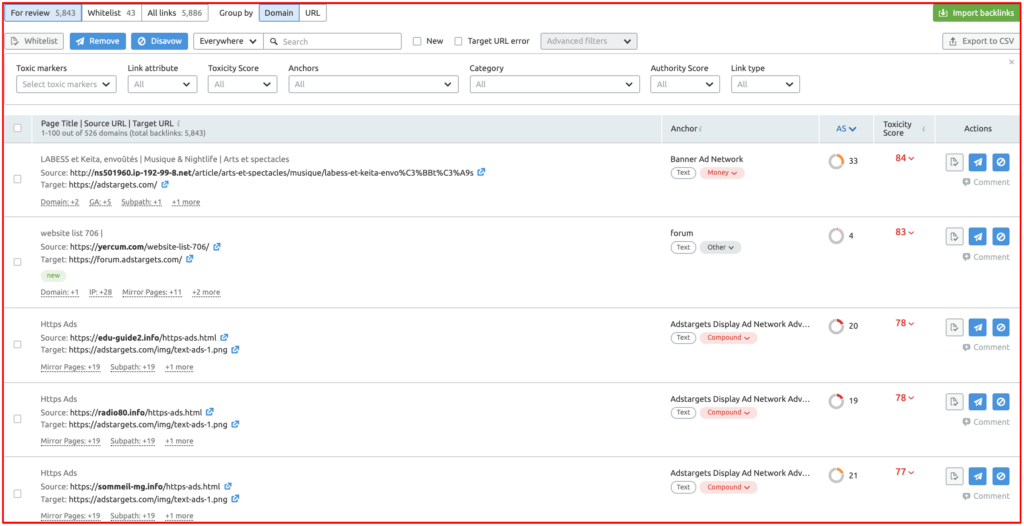This screenshot has height=526, width=1024.
Task: Open the Link attribute dropdown
Action: point(163,84)
